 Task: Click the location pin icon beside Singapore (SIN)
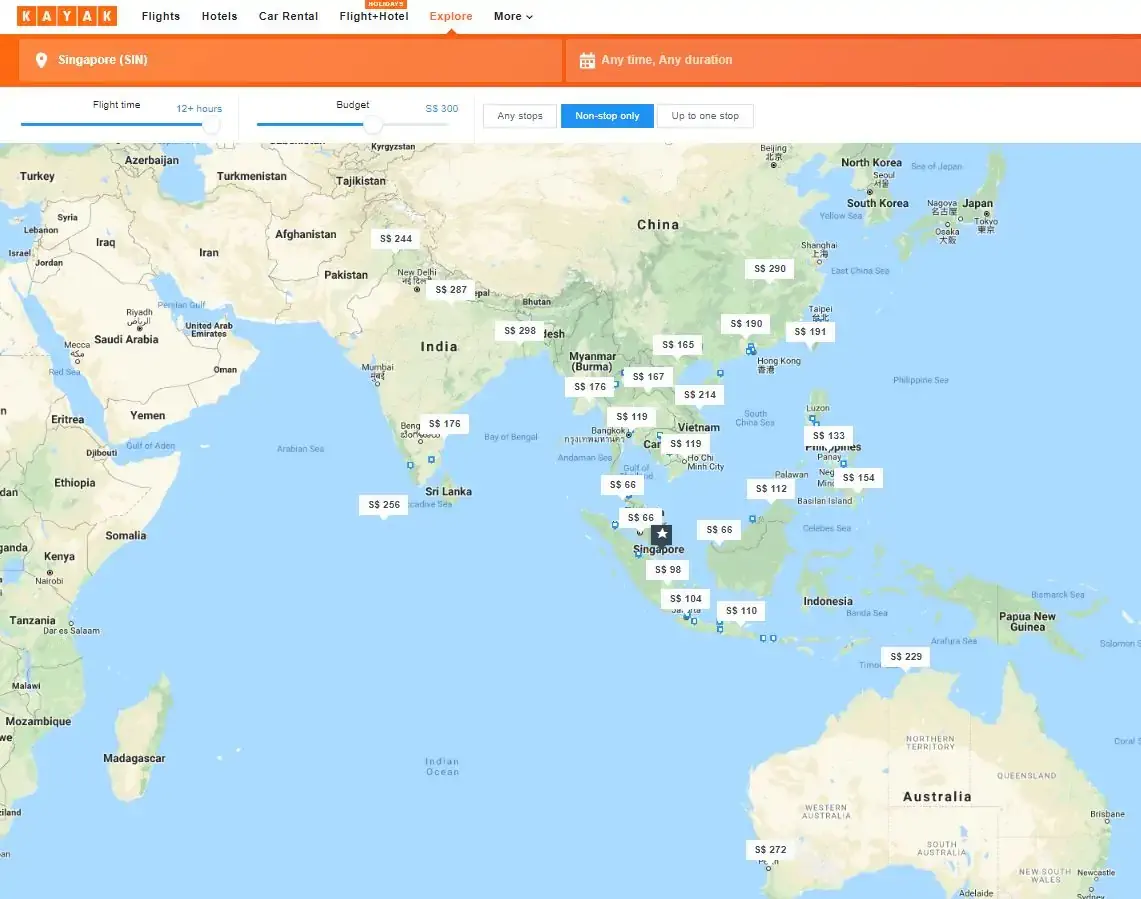(x=41, y=60)
